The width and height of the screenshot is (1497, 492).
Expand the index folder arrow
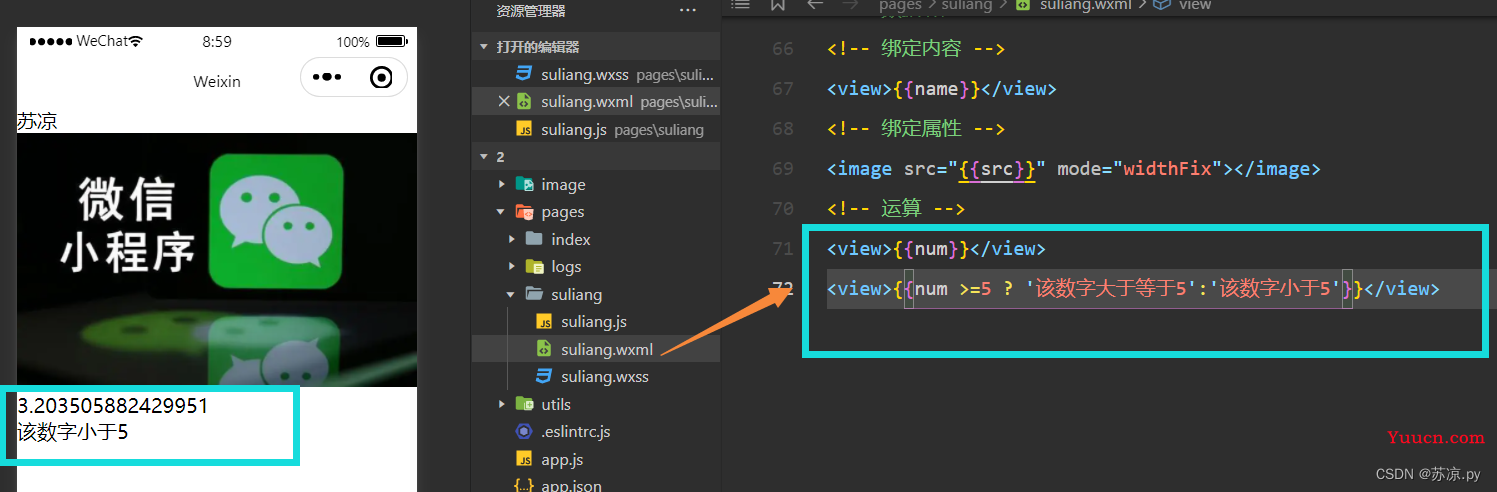pos(512,239)
